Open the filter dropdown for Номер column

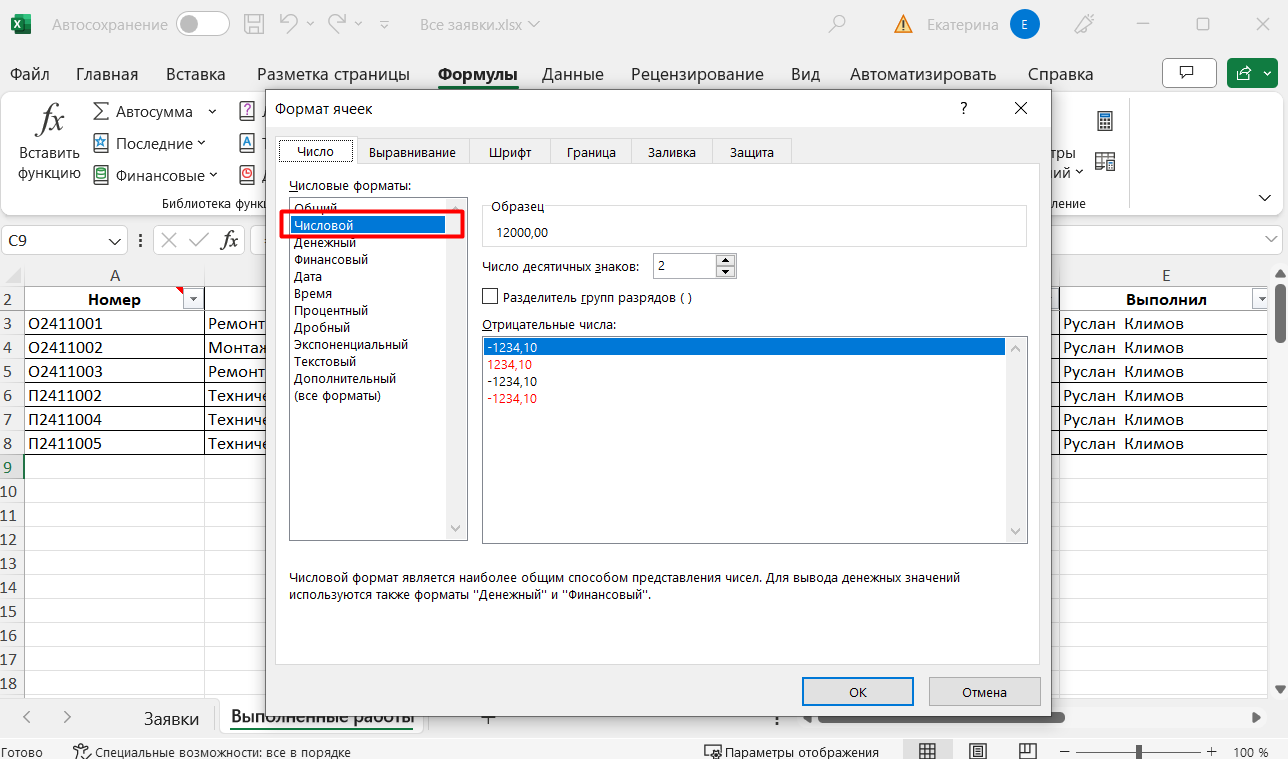191,300
